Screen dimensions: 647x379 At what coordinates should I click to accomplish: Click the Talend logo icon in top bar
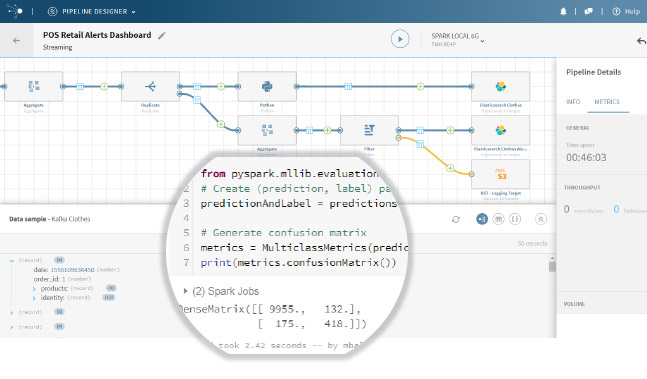[x=15, y=11]
